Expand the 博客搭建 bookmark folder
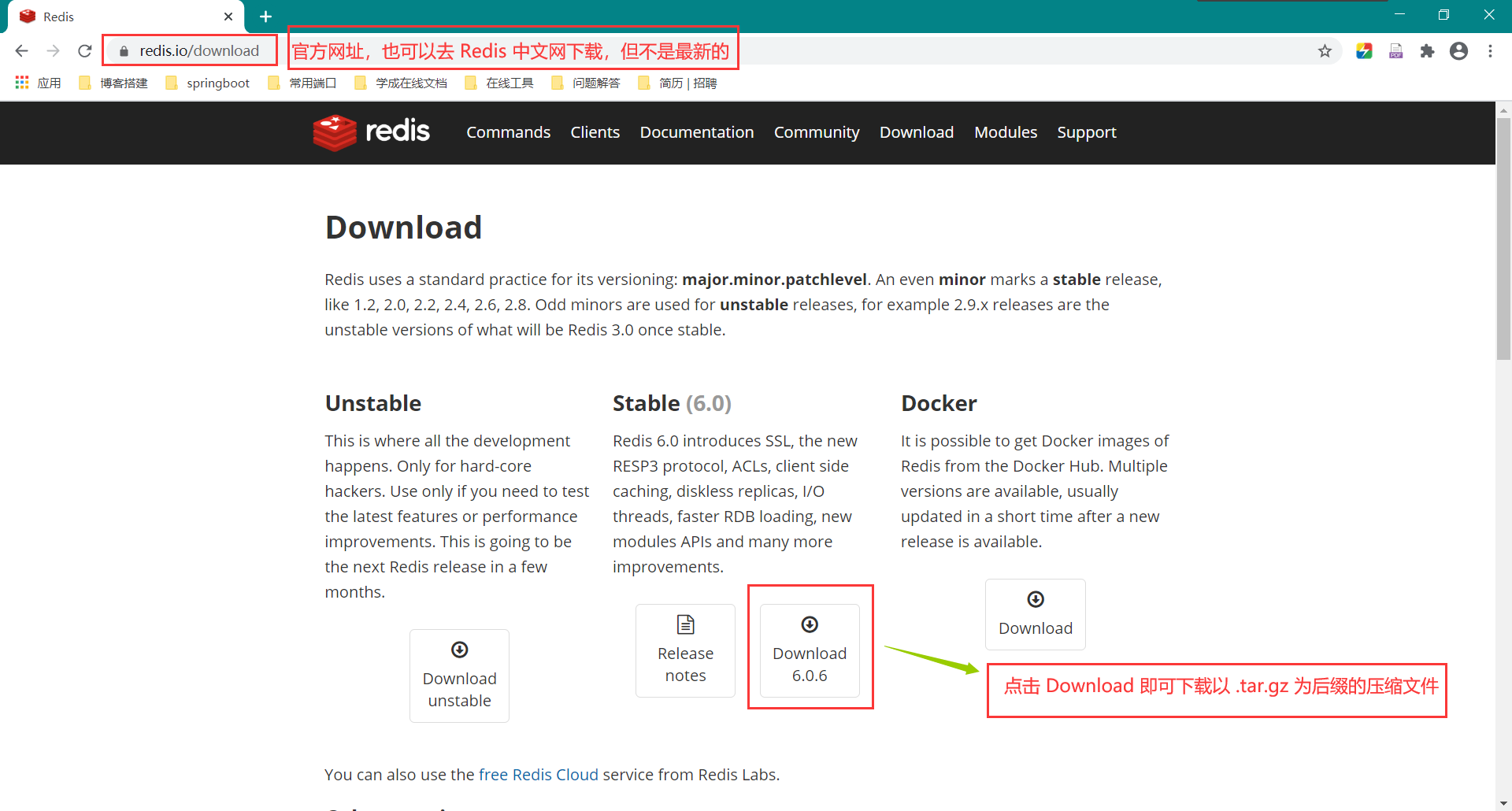 click(x=114, y=83)
